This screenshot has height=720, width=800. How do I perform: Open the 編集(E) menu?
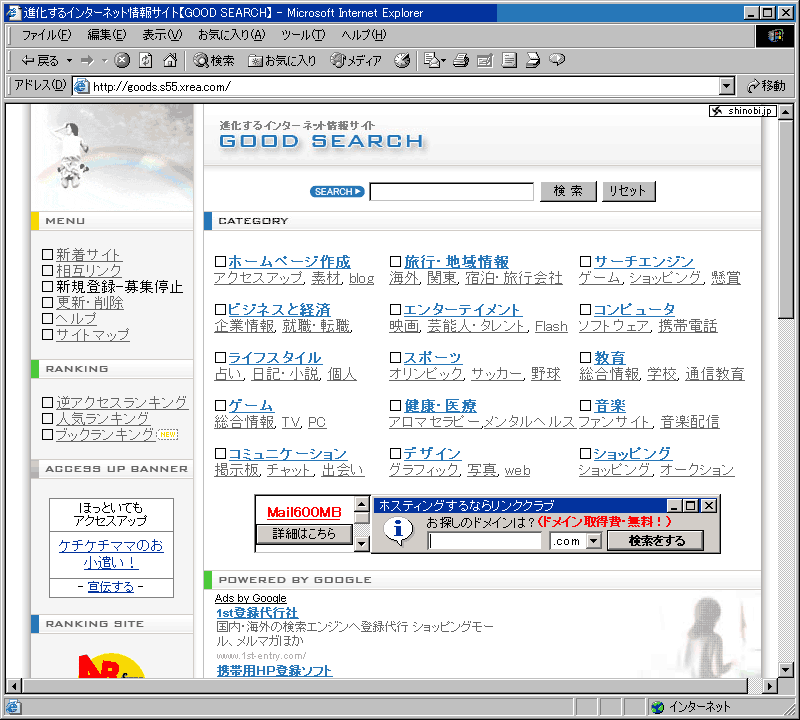coord(107,35)
